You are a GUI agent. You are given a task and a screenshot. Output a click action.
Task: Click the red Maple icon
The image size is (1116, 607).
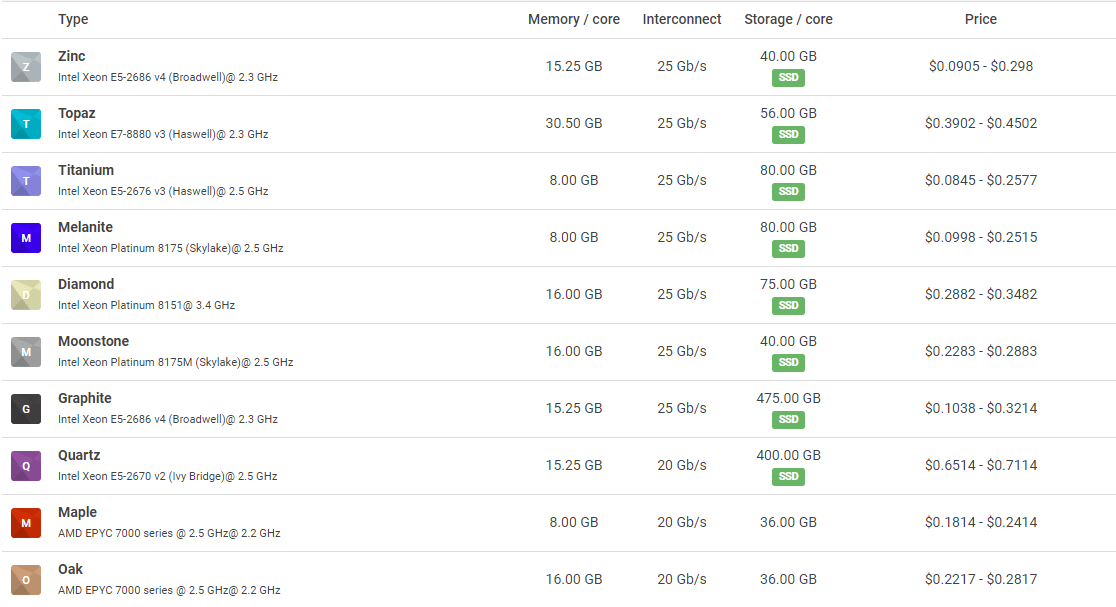coord(26,523)
